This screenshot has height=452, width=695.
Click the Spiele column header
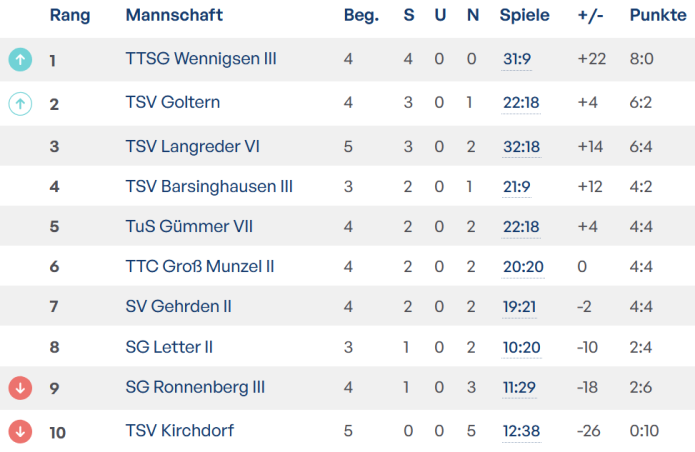(x=524, y=16)
